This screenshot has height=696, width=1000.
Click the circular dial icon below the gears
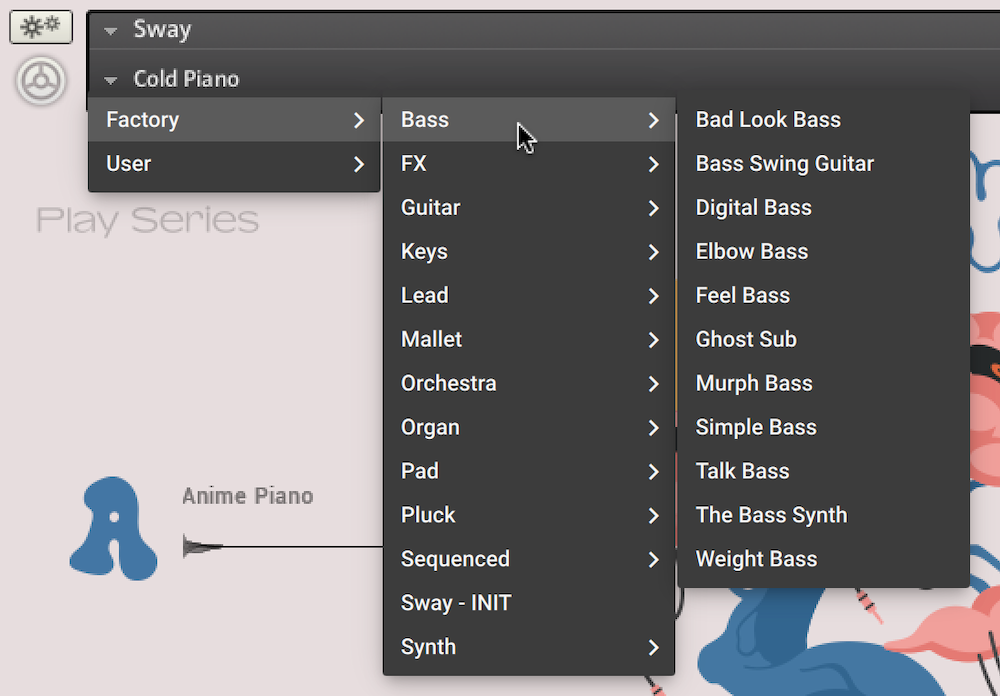point(40,81)
